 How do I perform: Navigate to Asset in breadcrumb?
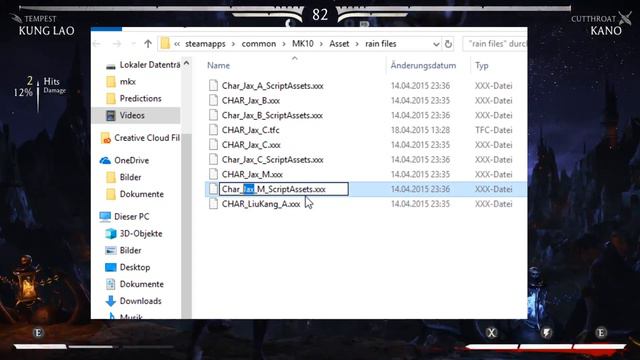point(339,44)
